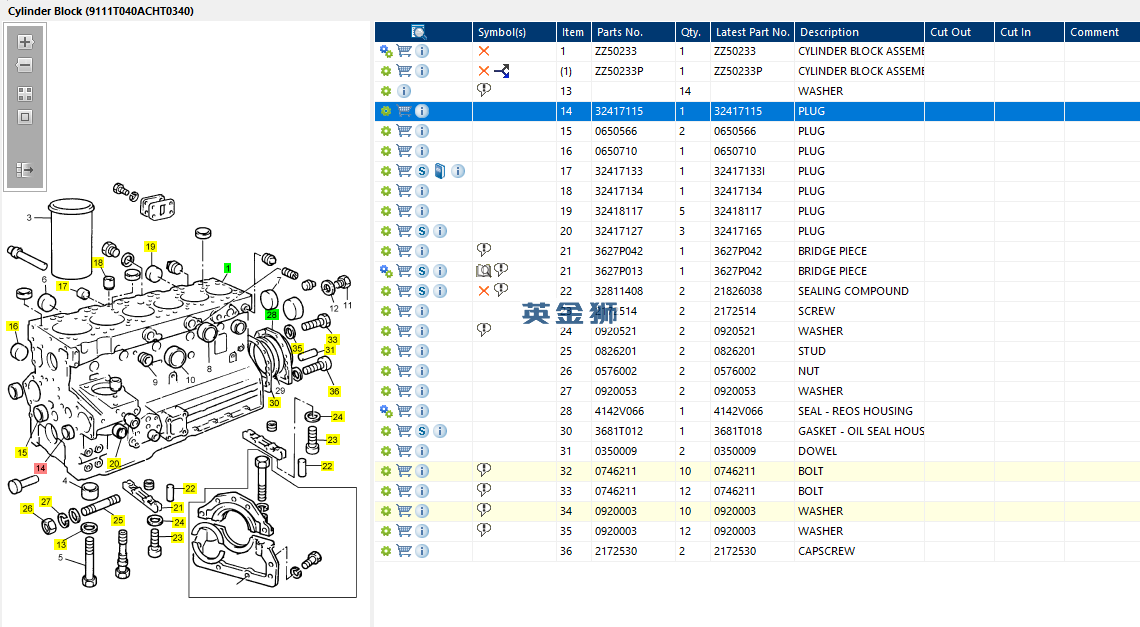
Task: Click the Description column header
Action: pyautogui.click(x=859, y=32)
